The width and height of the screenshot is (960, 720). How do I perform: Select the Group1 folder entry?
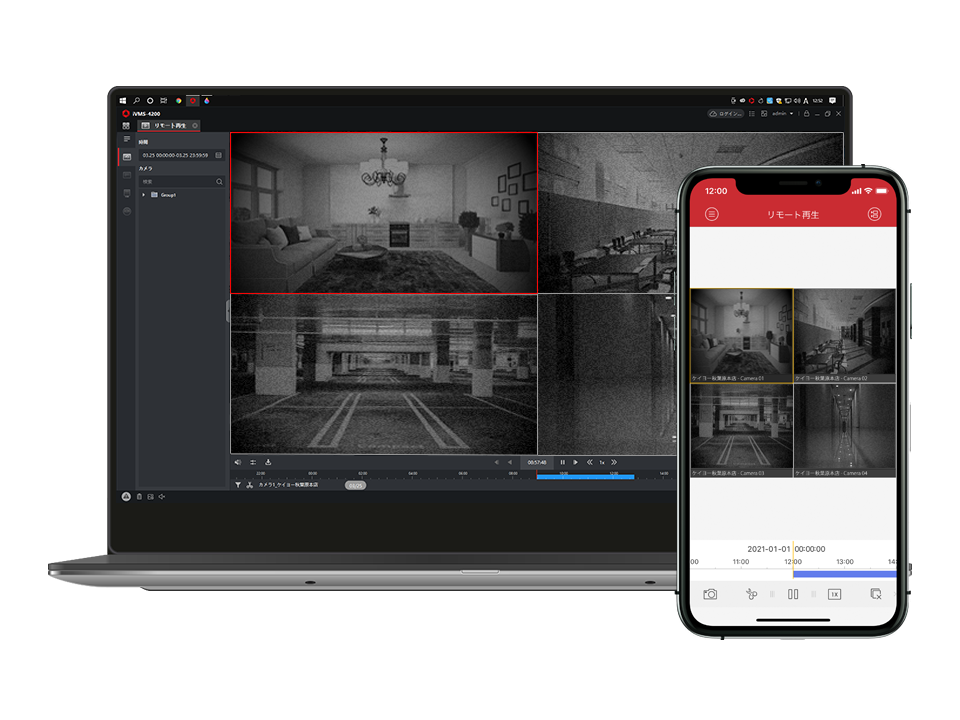point(164,195)
